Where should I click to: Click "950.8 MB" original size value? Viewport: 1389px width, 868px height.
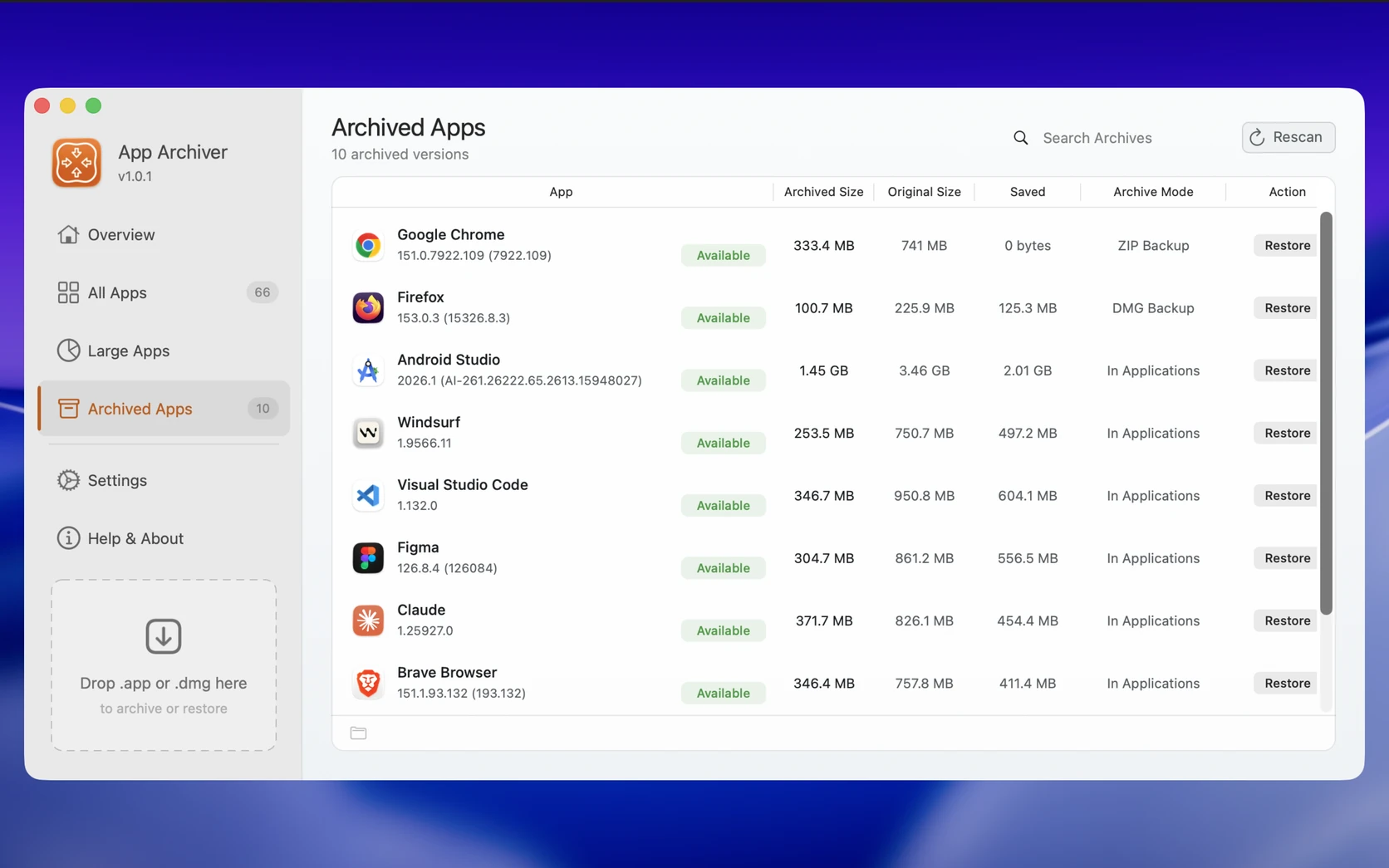[924, 495]
